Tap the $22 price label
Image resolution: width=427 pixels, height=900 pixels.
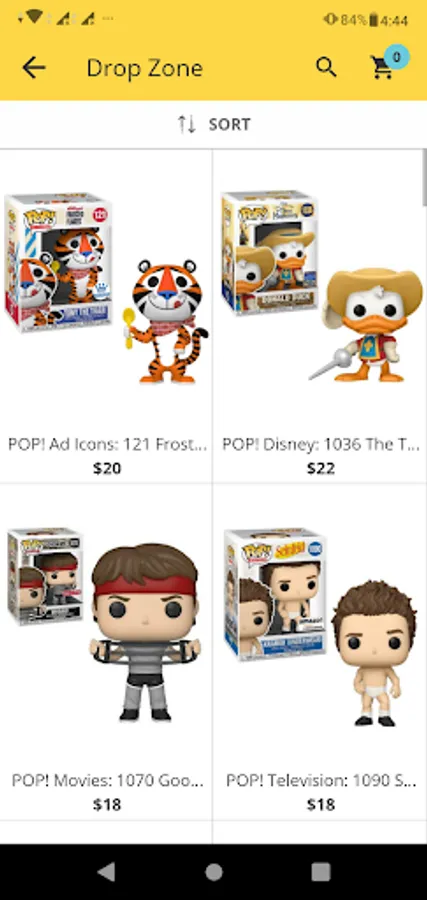point(320,468)
